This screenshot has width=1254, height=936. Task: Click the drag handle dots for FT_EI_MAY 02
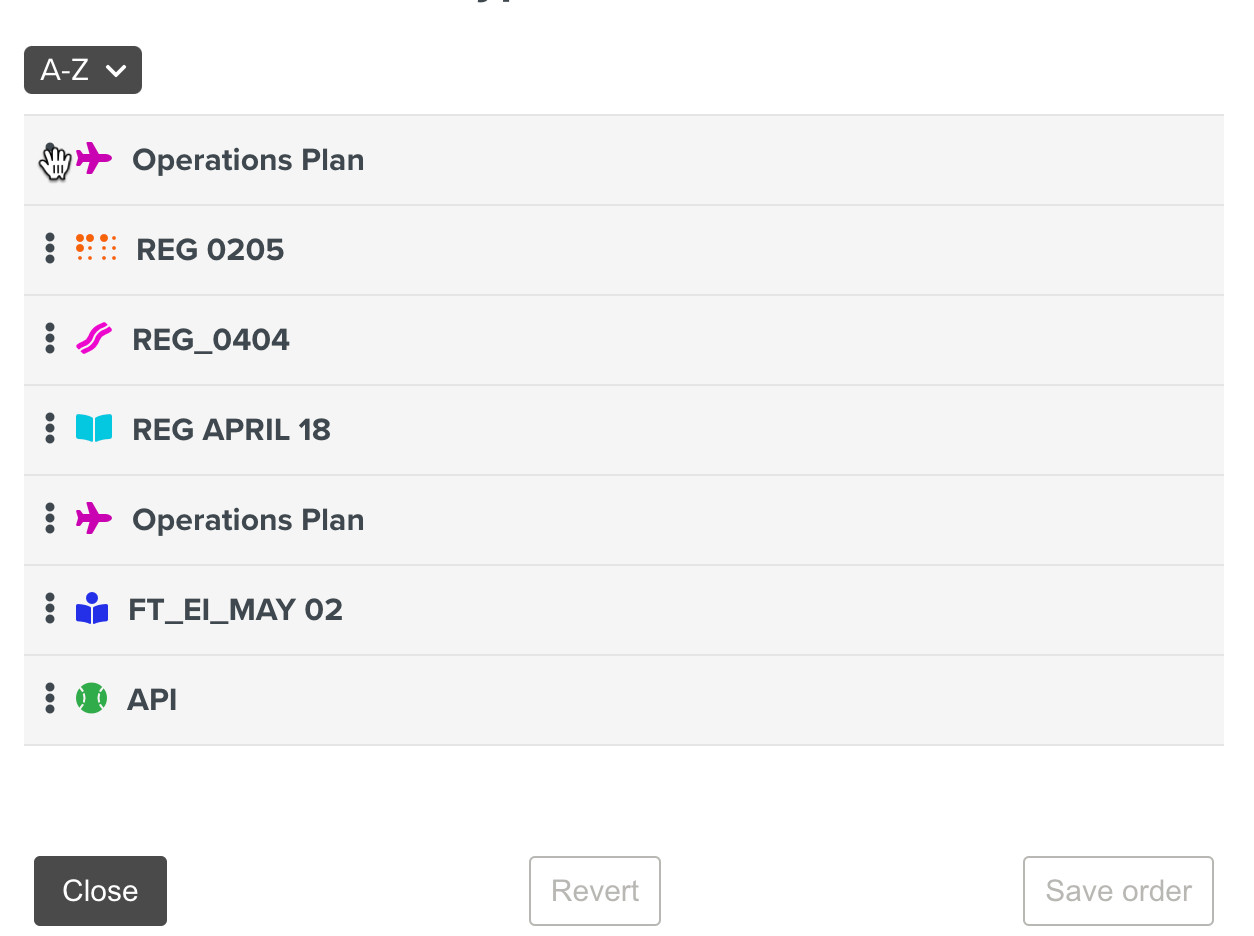coord(50,609)
